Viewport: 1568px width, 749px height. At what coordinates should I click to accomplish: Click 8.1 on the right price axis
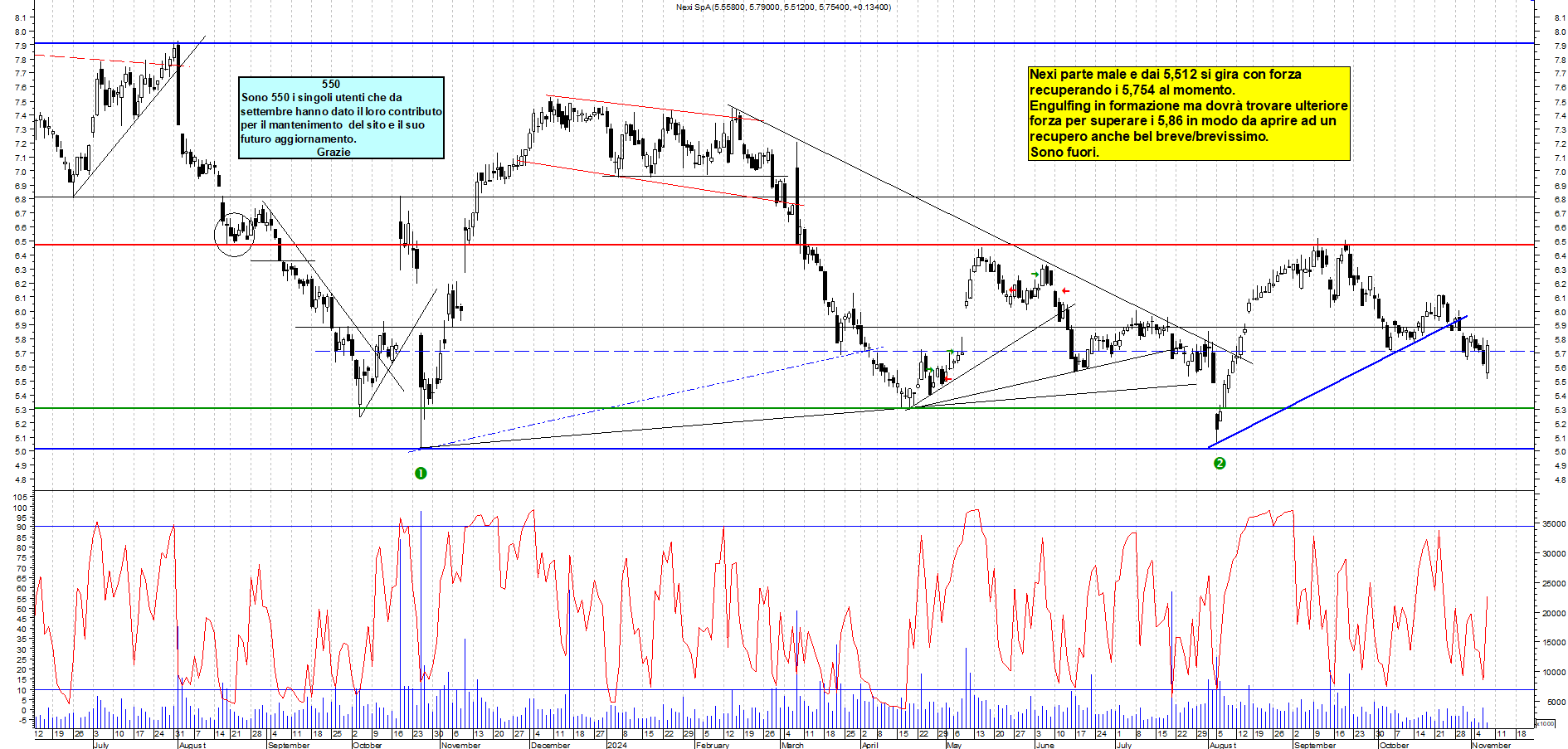coord(1560,17)
